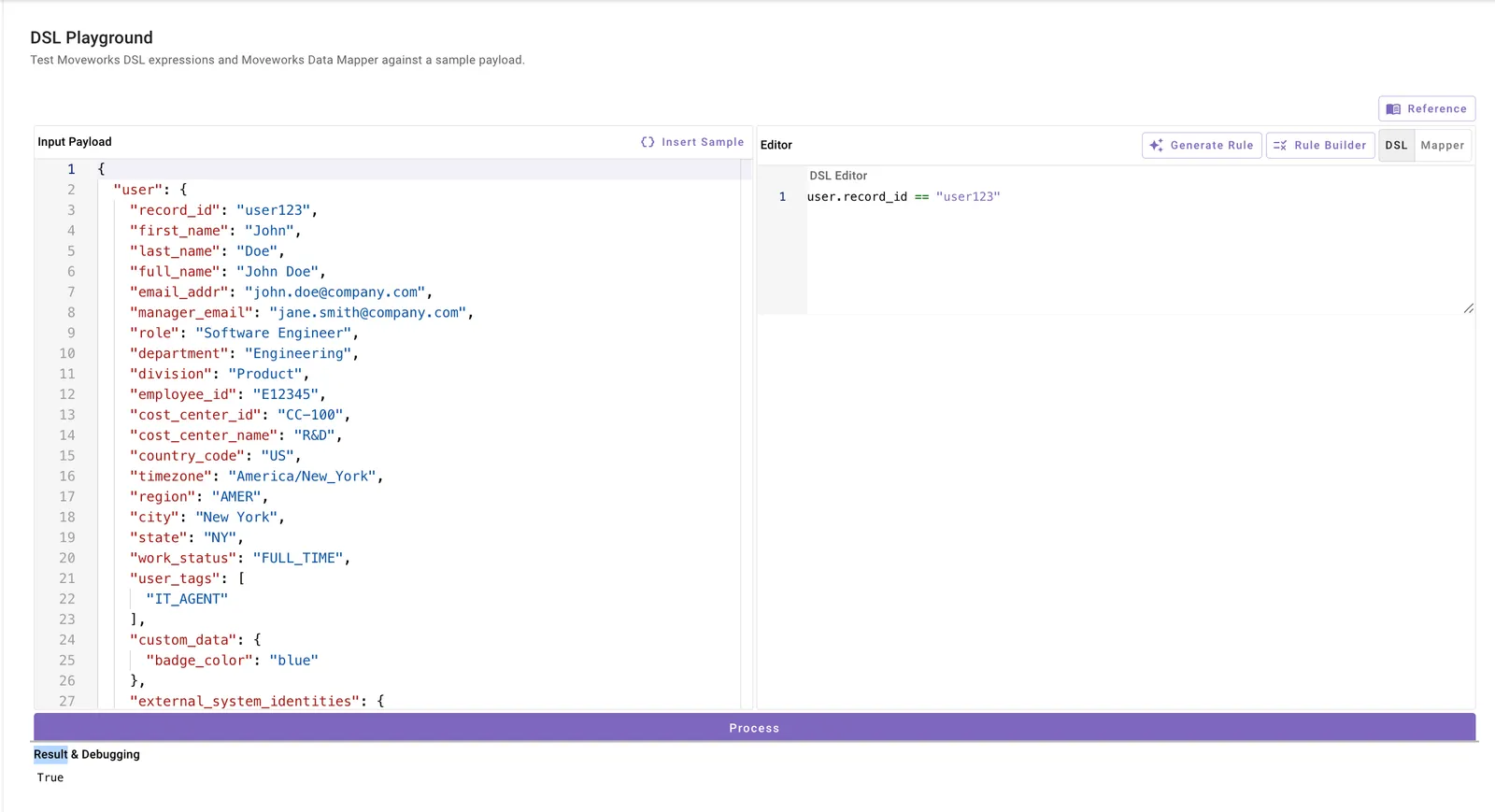Click the "work_status": "FULL_TIME" line
The width and height of the screenshot is (1495, 812).
[x=239, y=560]
